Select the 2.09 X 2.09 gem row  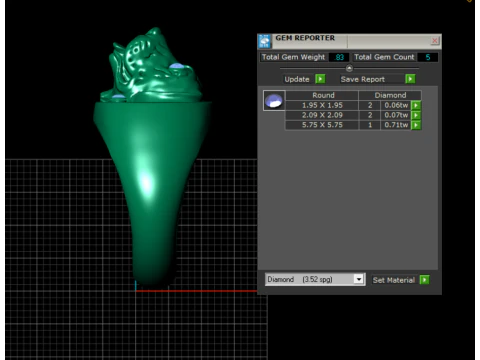353,115
